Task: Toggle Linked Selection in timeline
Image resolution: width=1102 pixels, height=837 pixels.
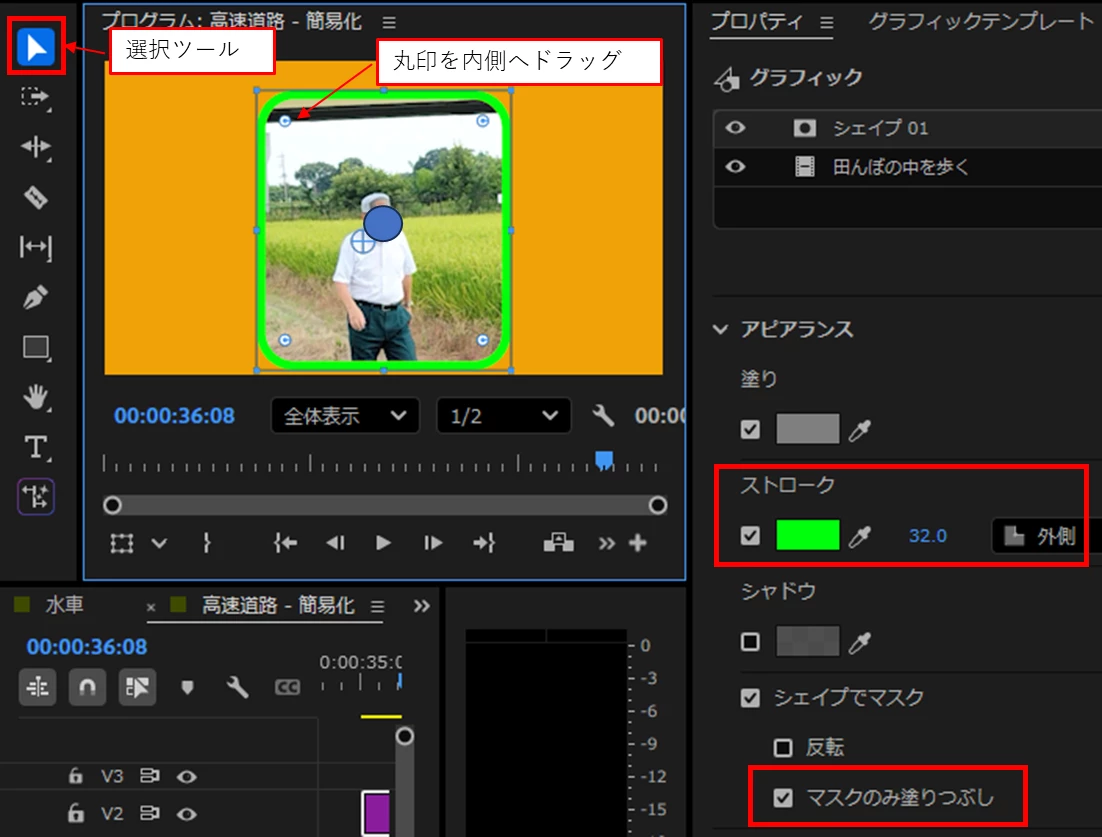Action: [137, 687]
